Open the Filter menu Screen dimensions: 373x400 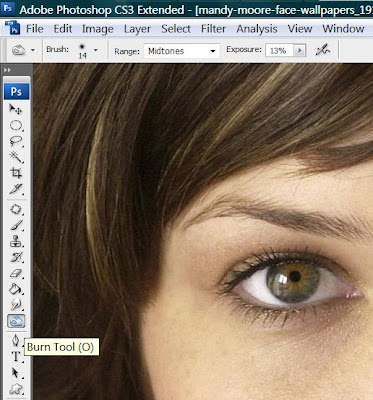pyautogui.click(x=213, y=29)
